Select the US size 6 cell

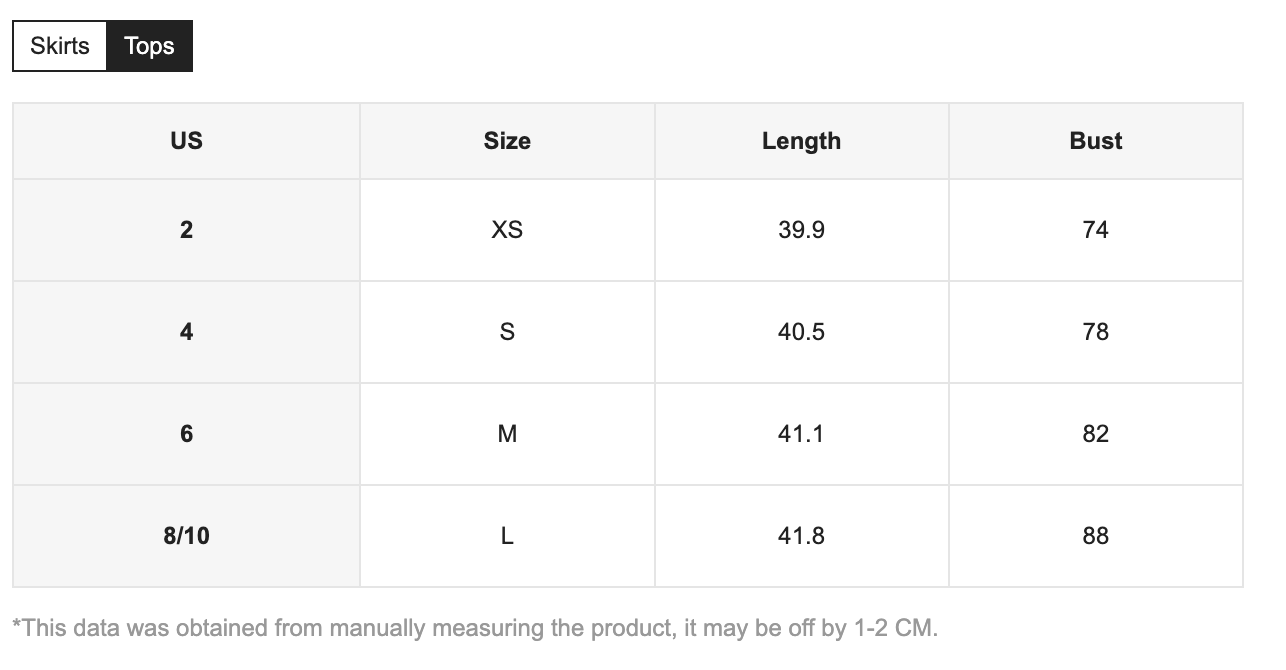pyautogui.click(x=186, y=434)
